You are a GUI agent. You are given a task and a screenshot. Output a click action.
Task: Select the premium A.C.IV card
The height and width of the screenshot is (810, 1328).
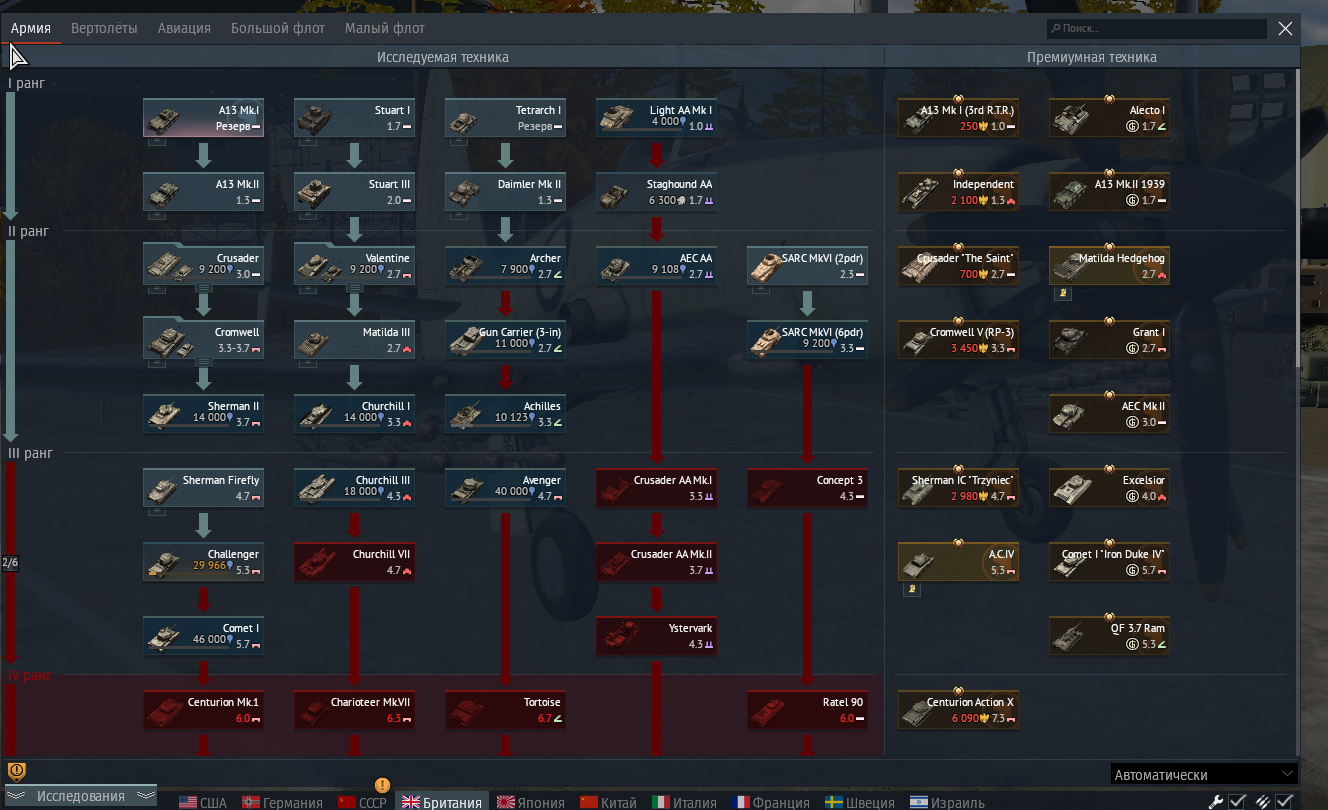(958, 562)
